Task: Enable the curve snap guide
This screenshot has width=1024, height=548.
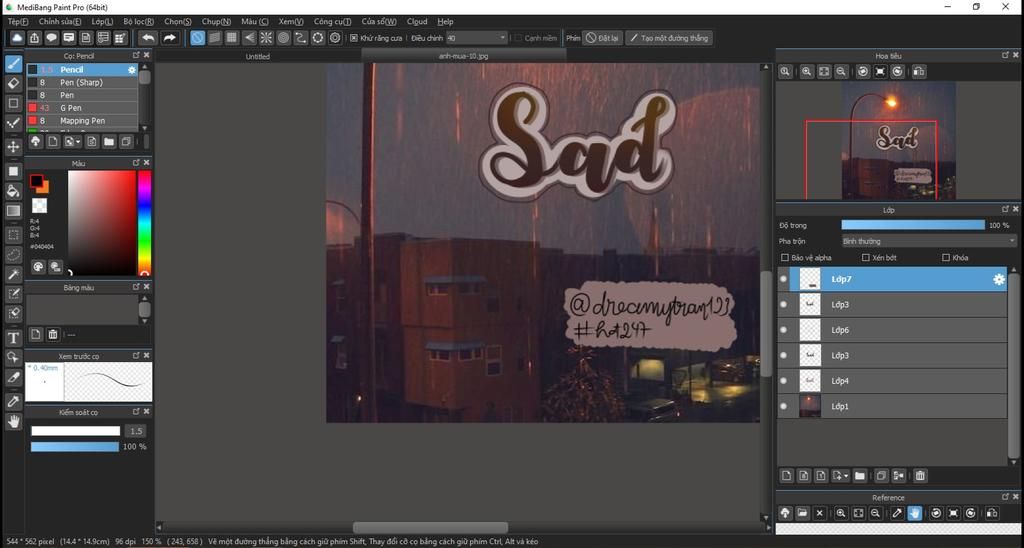Action: pyautogui.click(x=300, y=38)
